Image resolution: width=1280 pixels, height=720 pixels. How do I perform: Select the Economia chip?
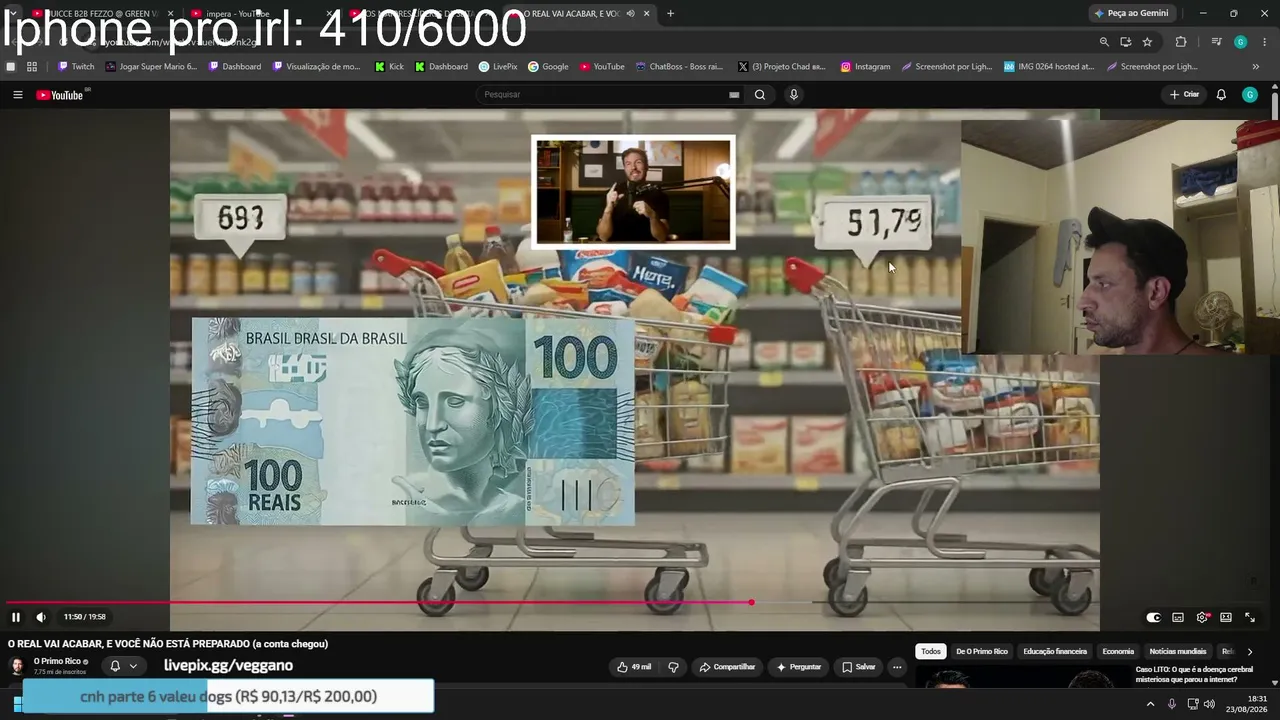click(x=1118, y=652)
